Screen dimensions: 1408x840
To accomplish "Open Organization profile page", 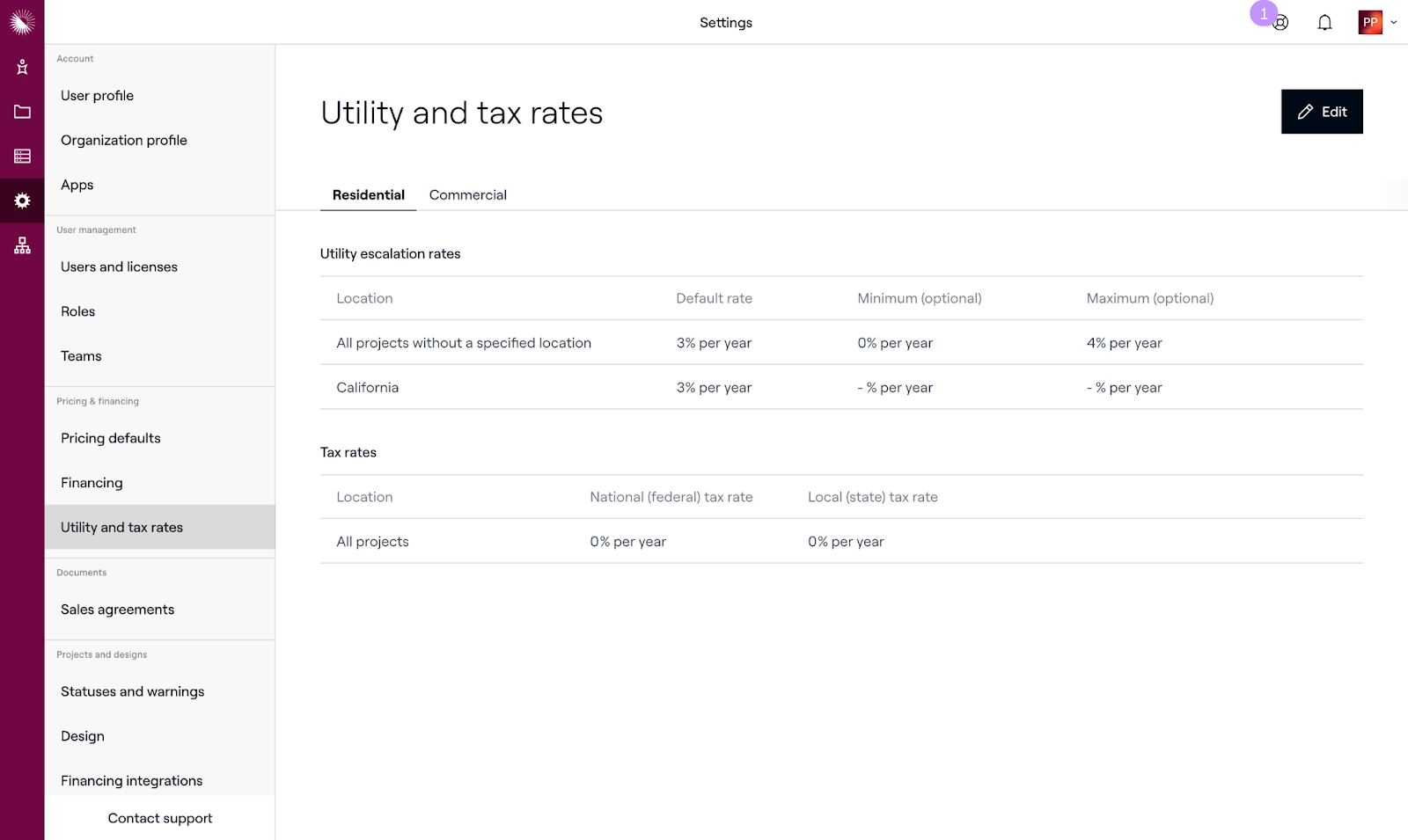I will [124, 140].
